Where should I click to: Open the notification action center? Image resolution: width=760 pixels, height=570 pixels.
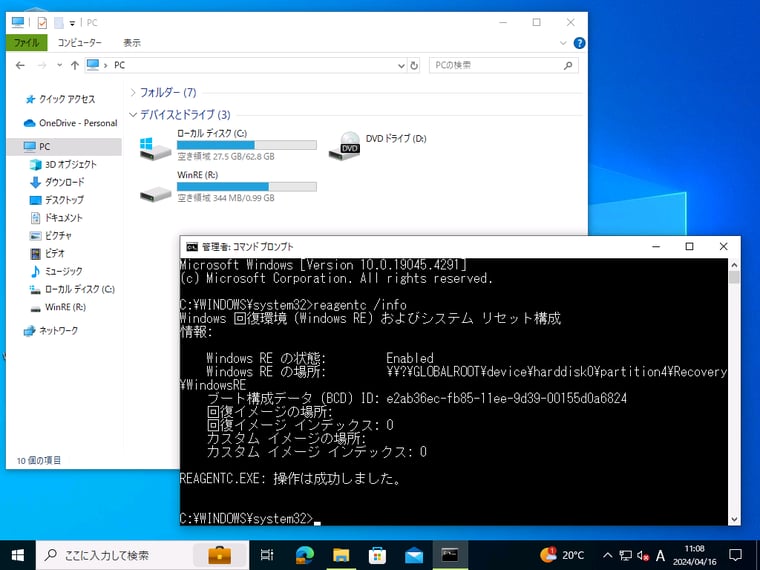(x=735, y=555)
